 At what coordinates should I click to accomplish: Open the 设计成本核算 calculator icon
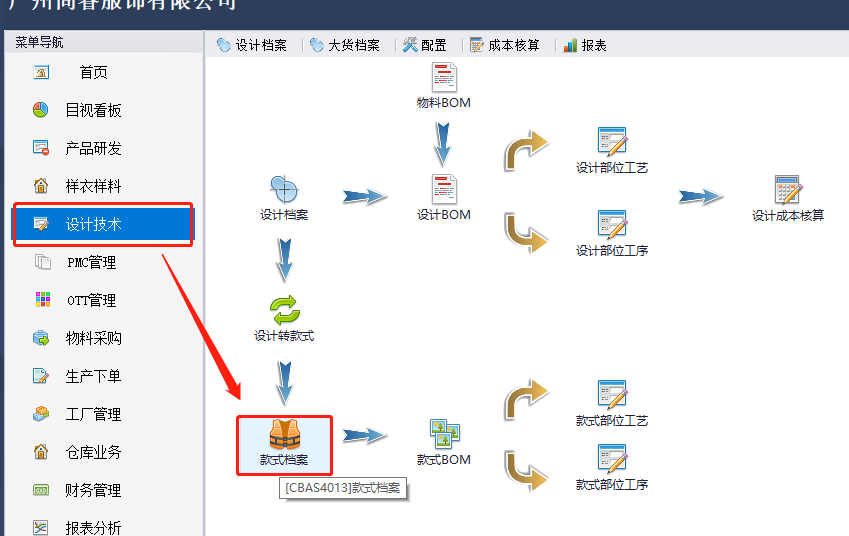coord(788,189)
